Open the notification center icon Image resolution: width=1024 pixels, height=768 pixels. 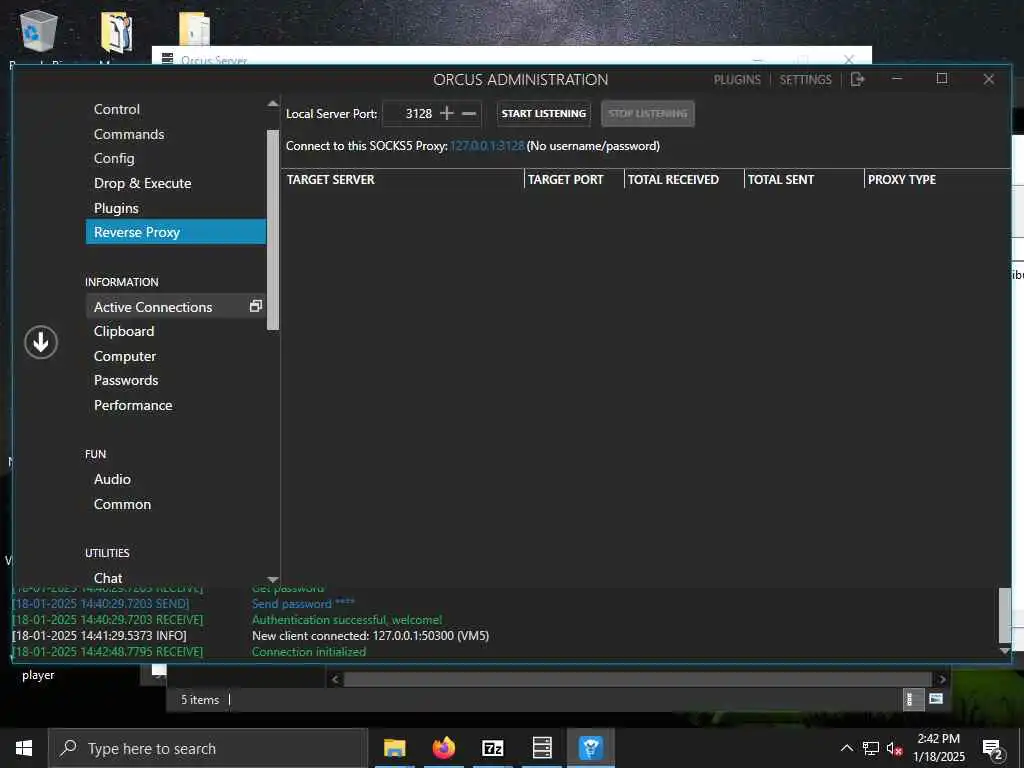pyautogui.click(x=993, y=749)
